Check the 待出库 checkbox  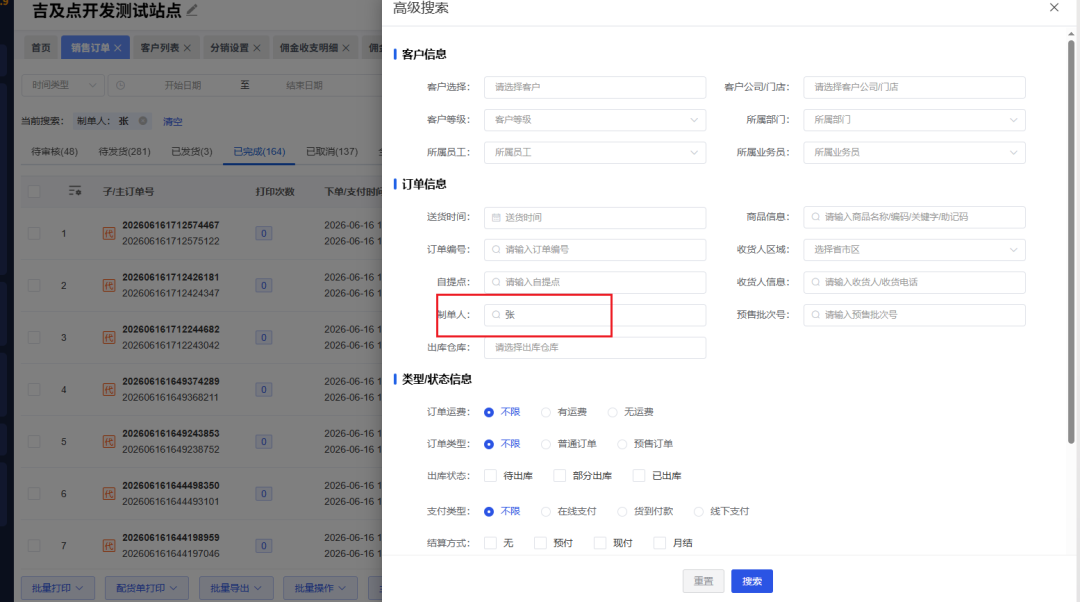click(490, 475)
